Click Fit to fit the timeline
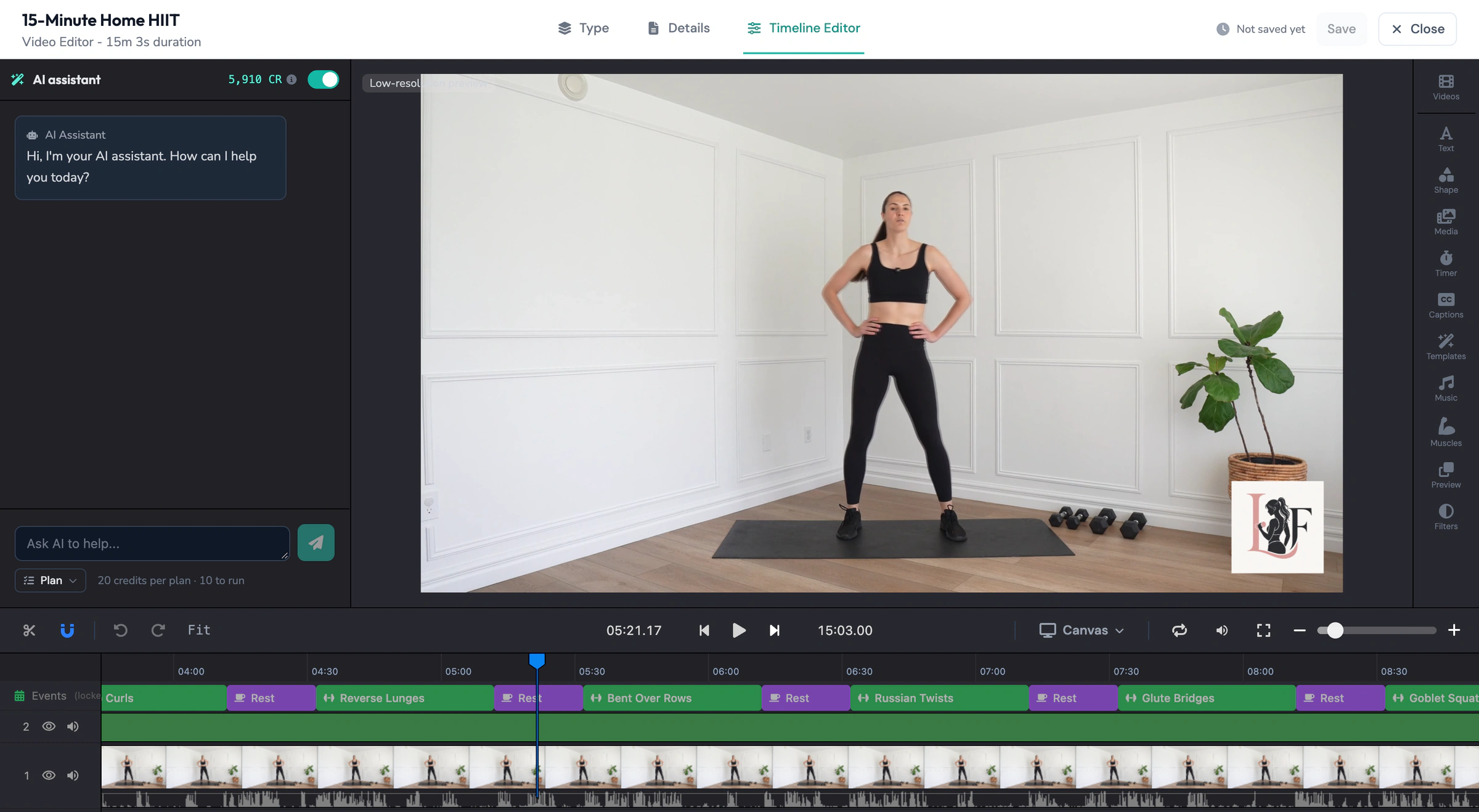 tap(198, 630)
